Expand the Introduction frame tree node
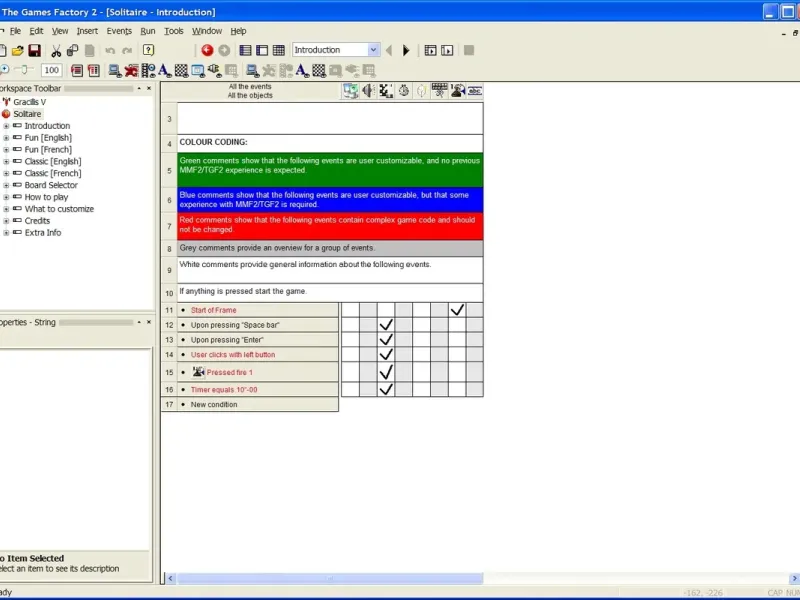Screen dimensions: 800x600 coord(6,126)
